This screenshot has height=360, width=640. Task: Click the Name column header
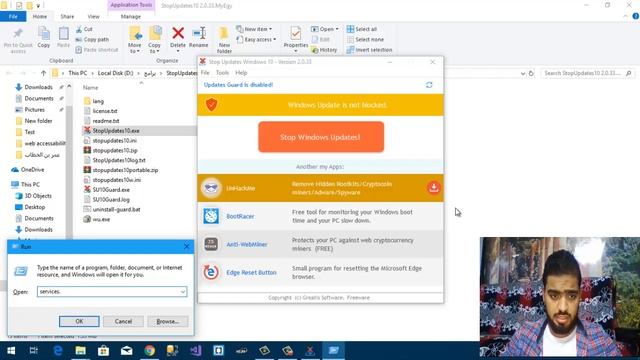91,87
